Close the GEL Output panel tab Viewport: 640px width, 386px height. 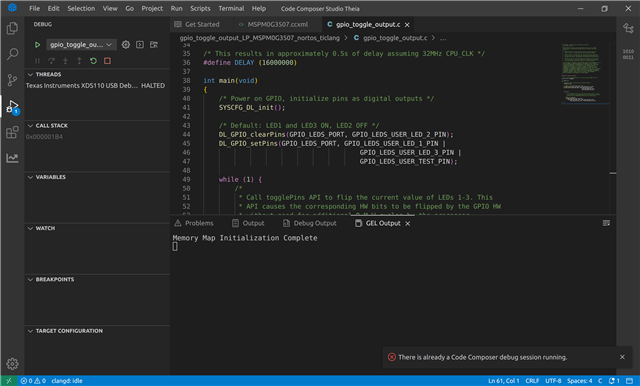click(x=407, y=224)
